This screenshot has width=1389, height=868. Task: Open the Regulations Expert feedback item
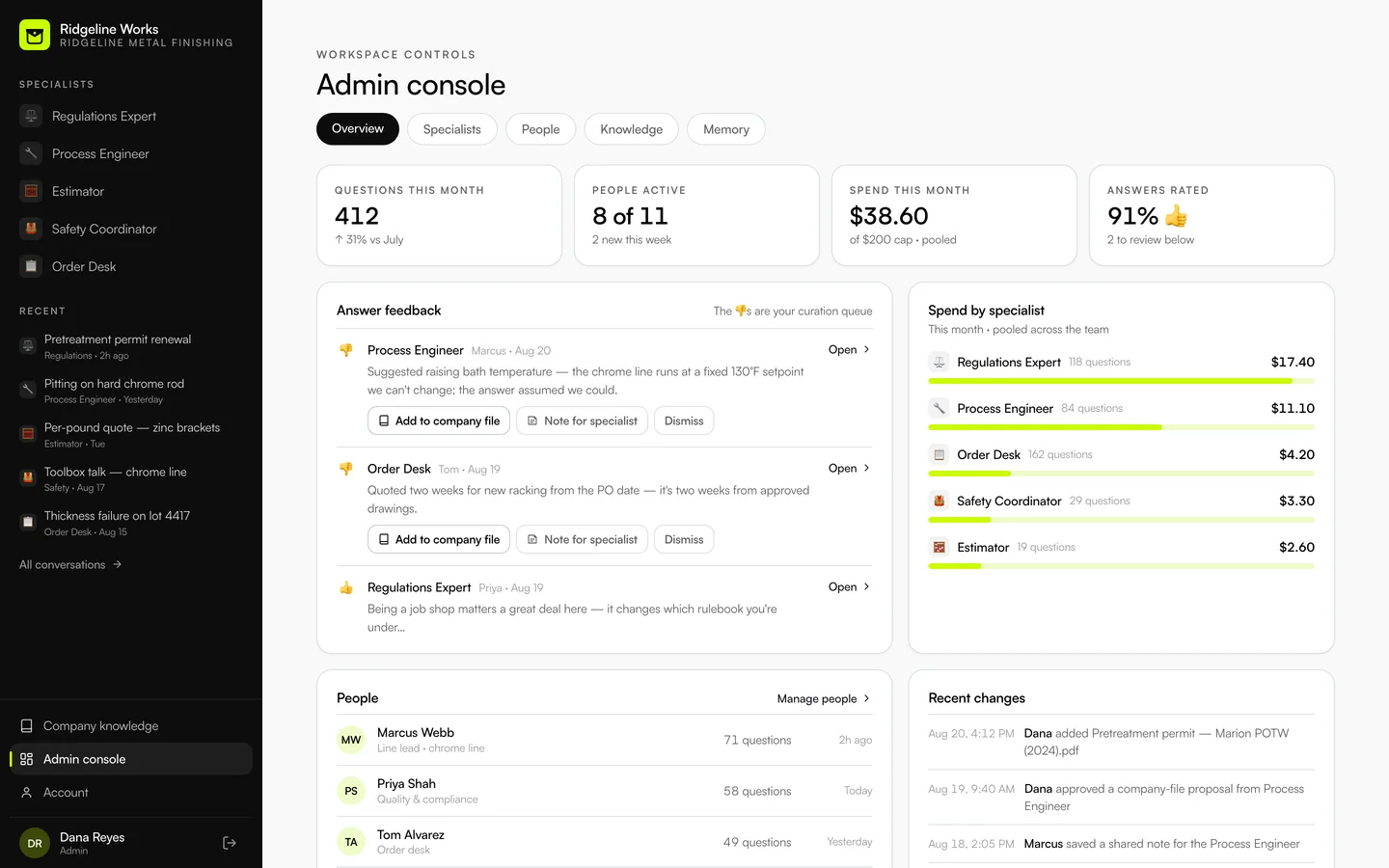850,586
